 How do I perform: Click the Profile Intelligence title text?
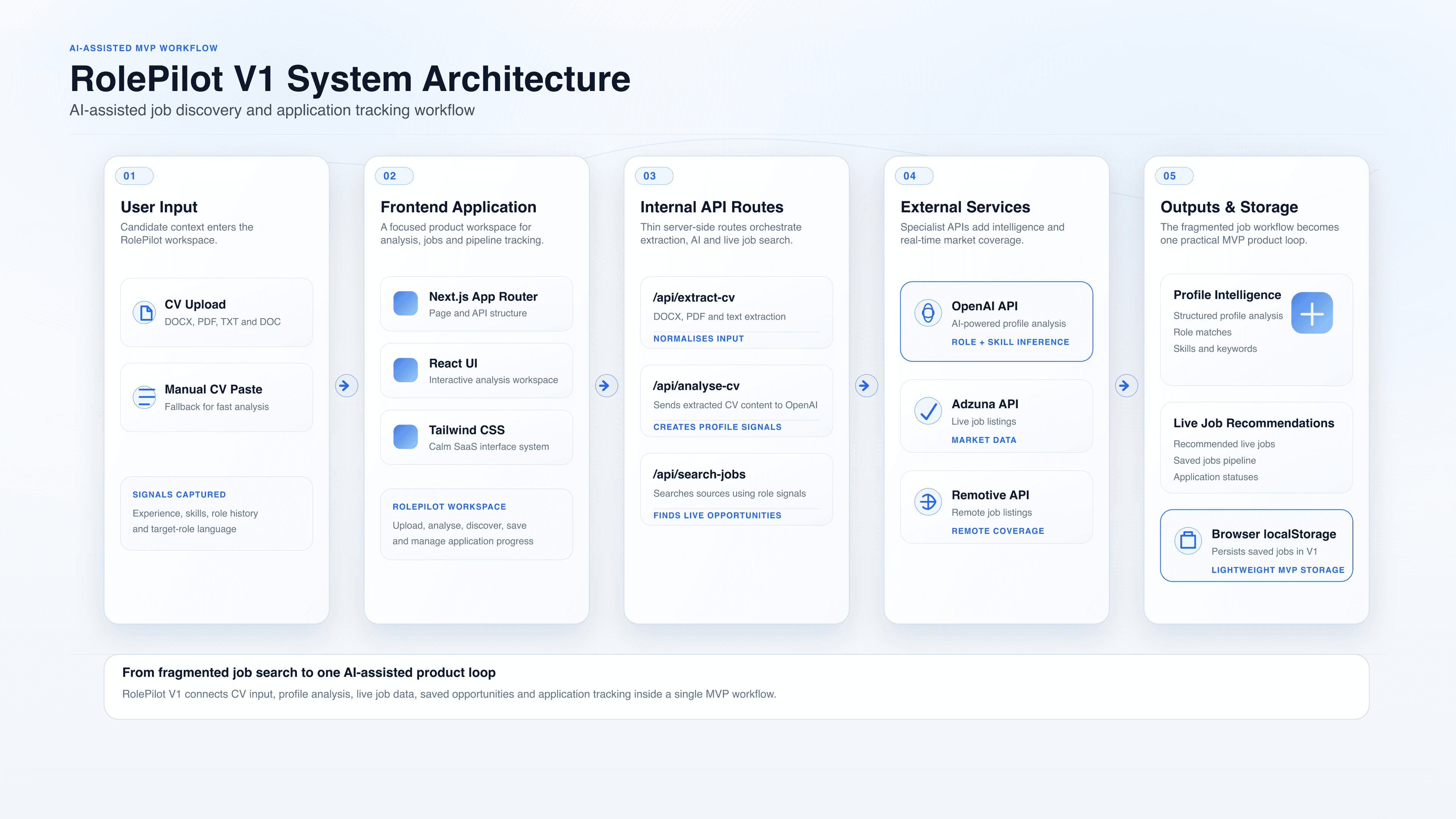coord(1227,295)
